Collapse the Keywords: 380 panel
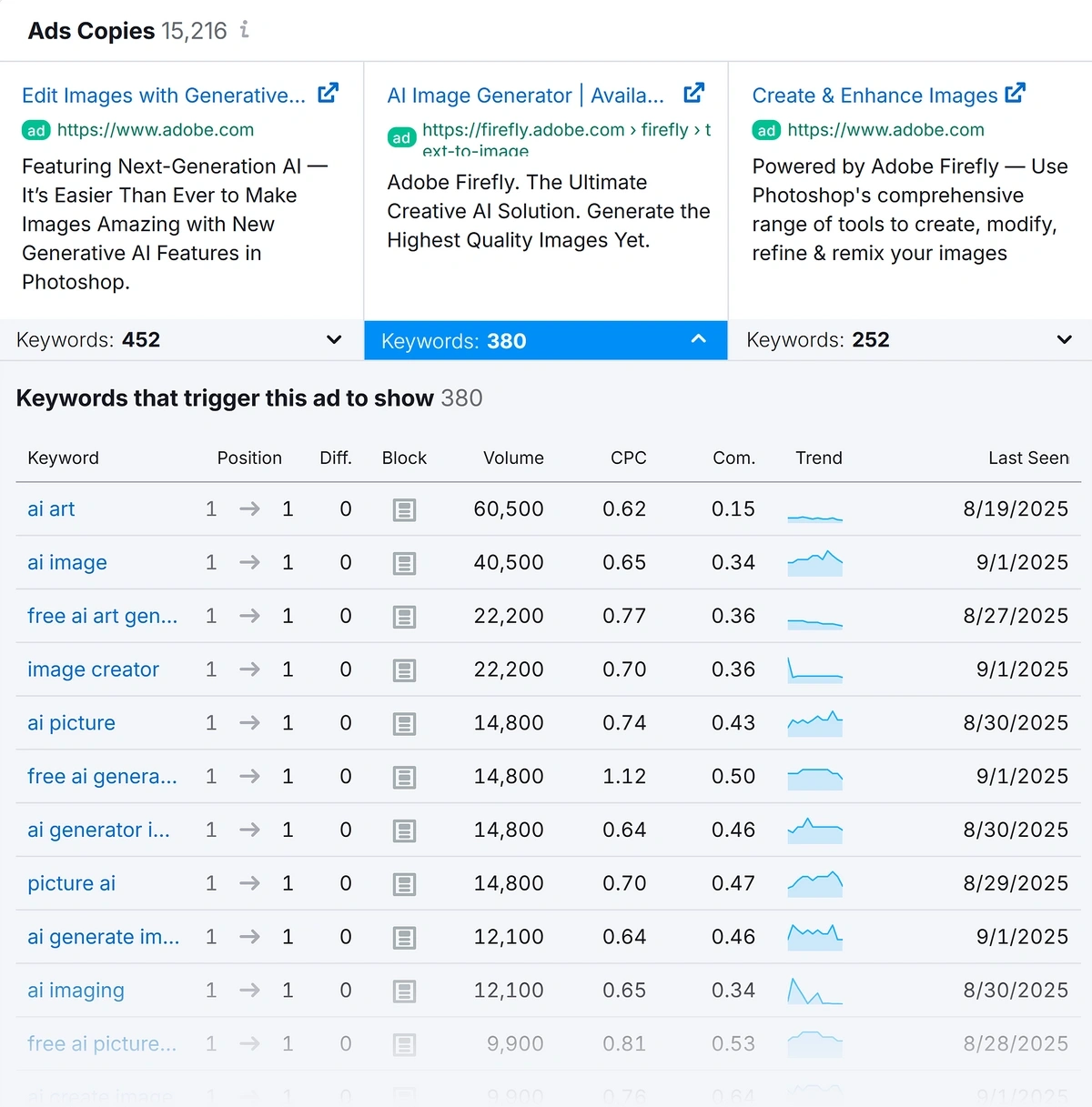 546,340
